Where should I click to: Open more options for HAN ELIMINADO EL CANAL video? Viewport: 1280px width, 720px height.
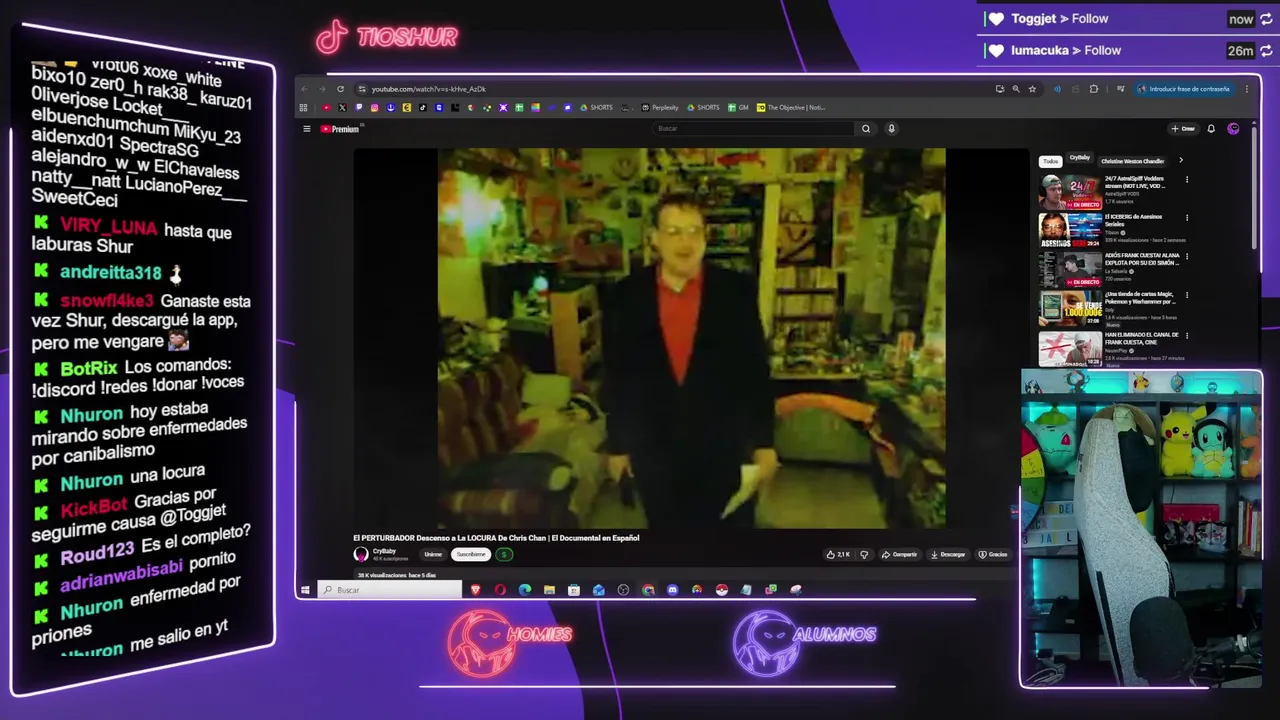point(1187,335)
